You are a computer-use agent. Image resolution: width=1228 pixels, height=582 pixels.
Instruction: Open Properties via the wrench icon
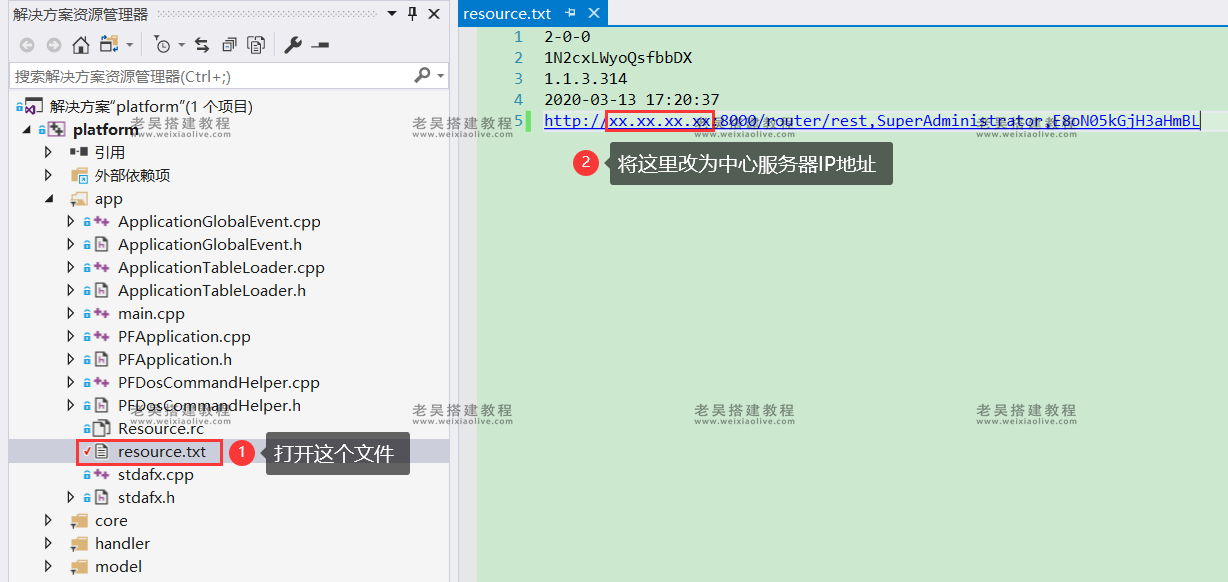[x=292, y=45]
